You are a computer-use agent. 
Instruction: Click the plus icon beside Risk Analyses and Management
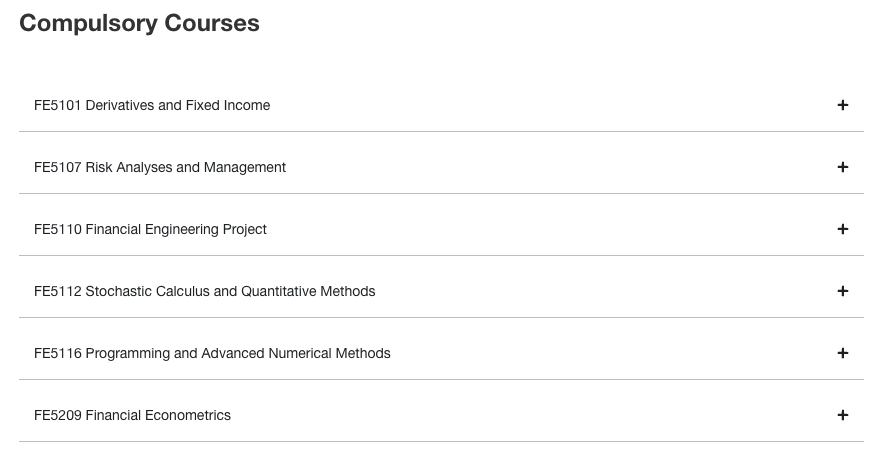843,167
